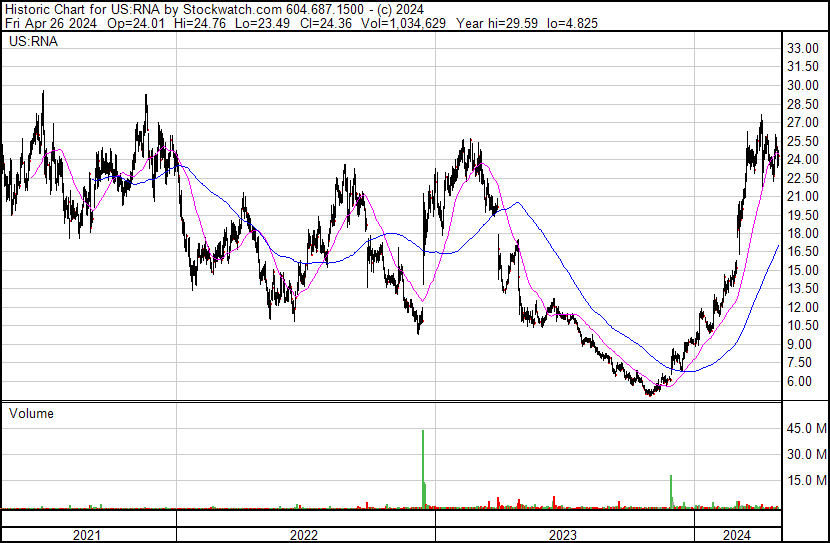Screen dimensions: 830x543
Task: Click the 19.50 price axis label
Action: click(803, 215)
